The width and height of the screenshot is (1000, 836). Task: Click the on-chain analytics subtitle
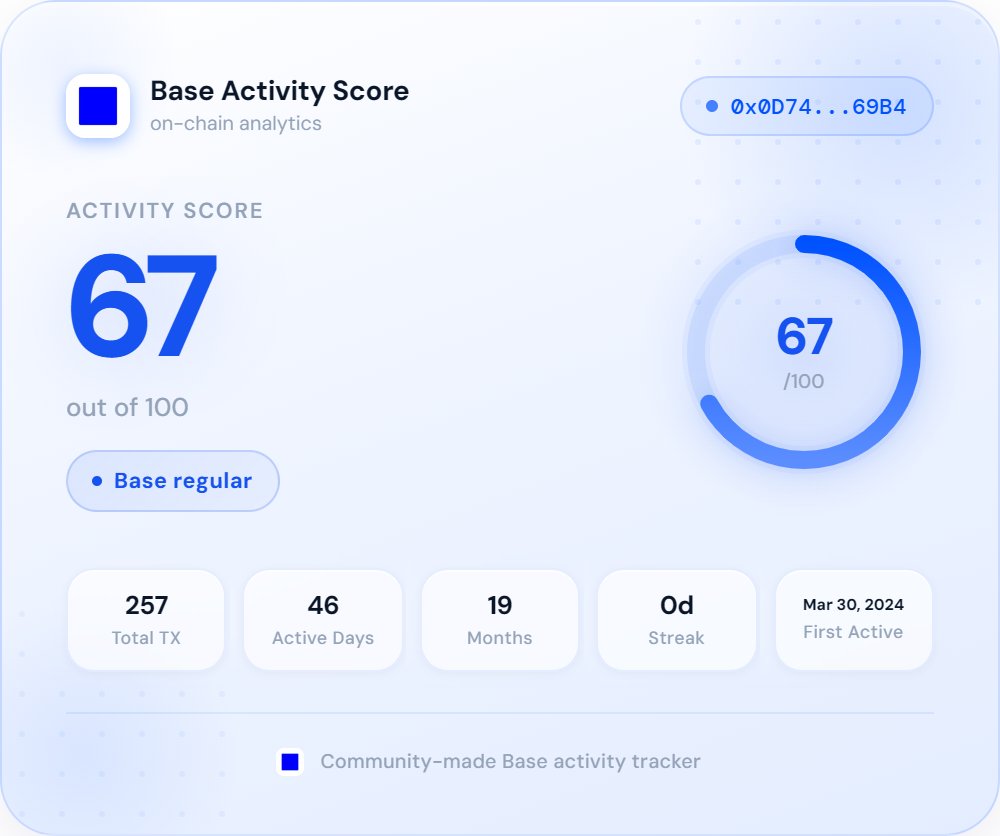pos(235,124)
